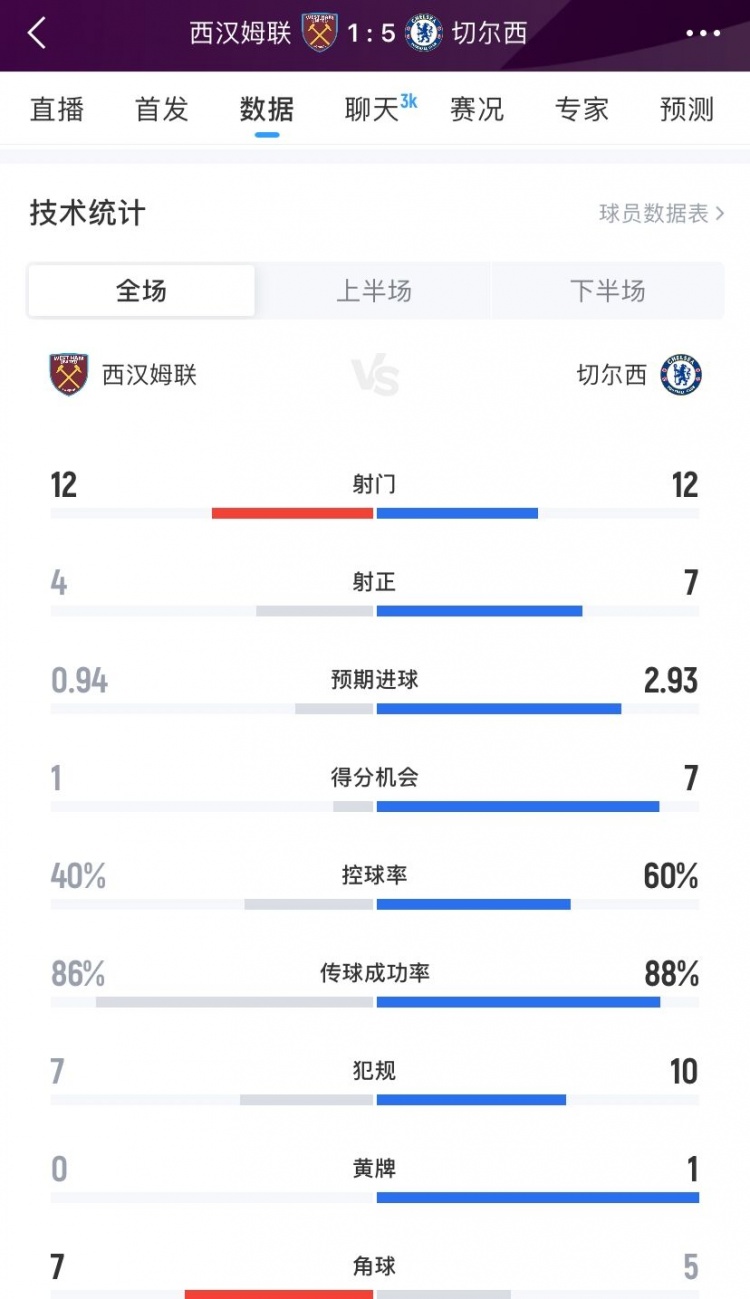Switch to the 赛况 tab
The image size is (750, 1299).
click(x=477, y=110)
